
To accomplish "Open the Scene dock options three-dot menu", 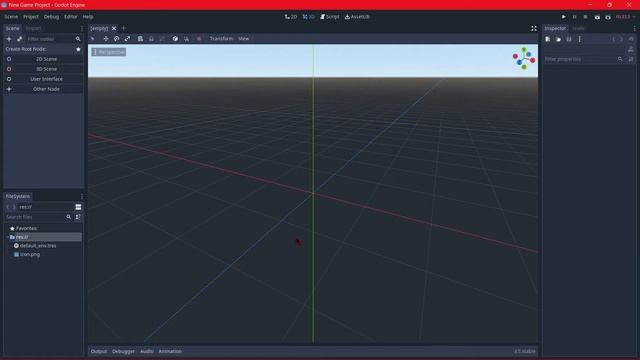I will (82, 28).
